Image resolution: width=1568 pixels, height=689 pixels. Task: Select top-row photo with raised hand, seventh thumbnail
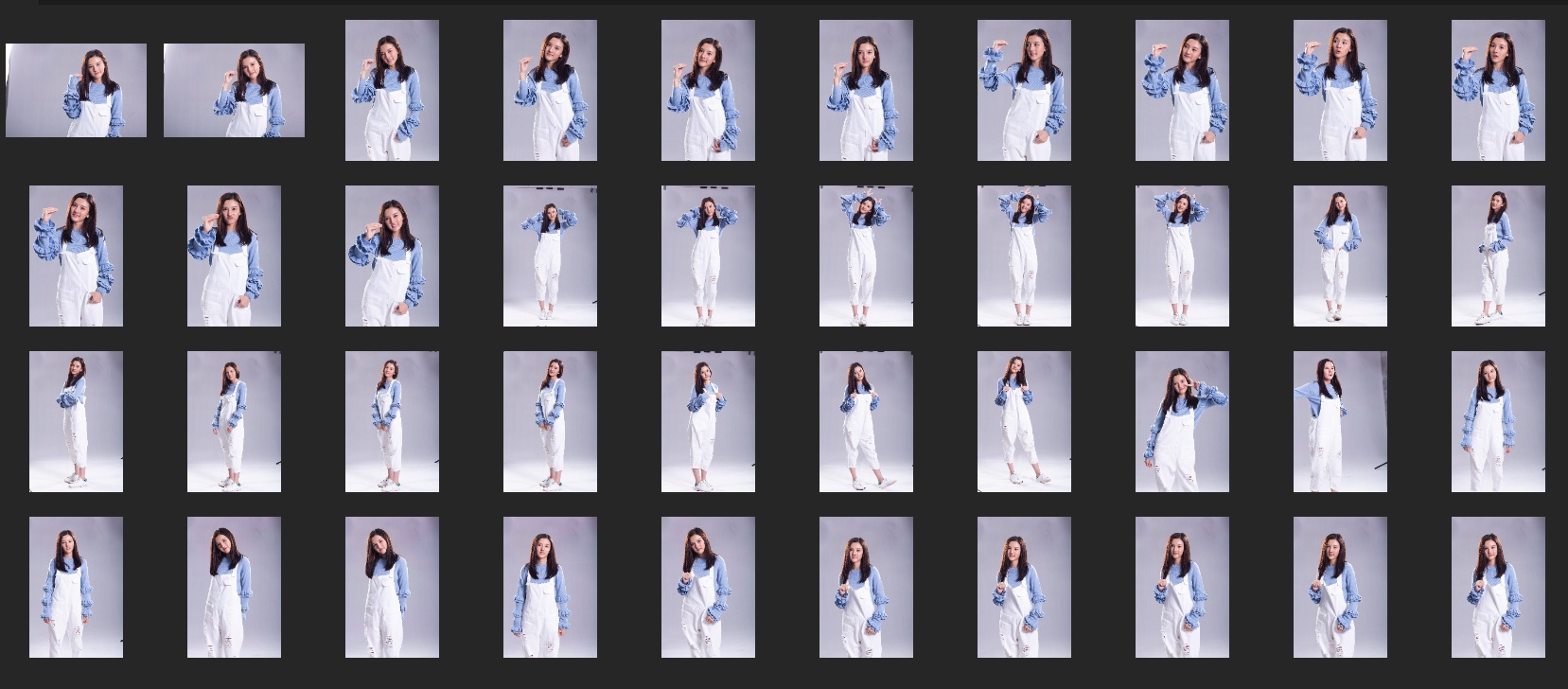pyautogui.click(x=1024, y=90)
